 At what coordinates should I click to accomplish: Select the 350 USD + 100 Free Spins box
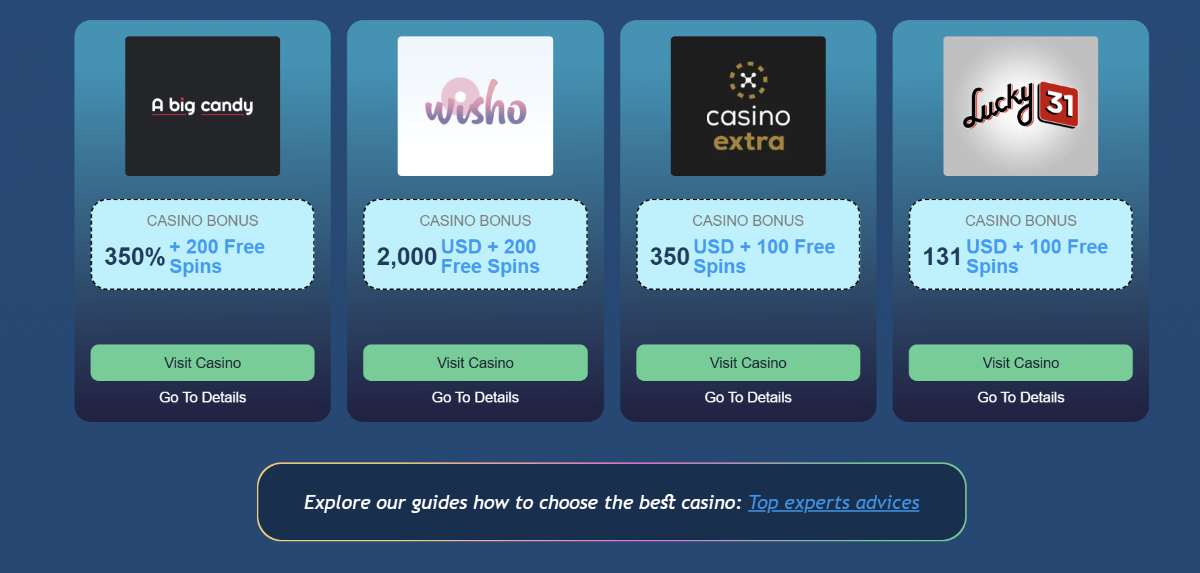coord(748,245)
